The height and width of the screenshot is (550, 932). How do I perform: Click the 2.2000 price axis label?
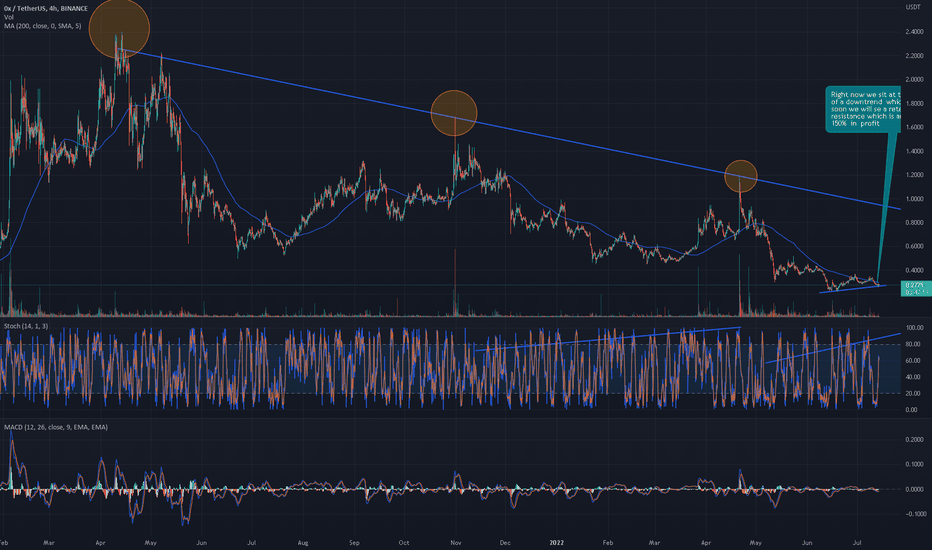914,55
